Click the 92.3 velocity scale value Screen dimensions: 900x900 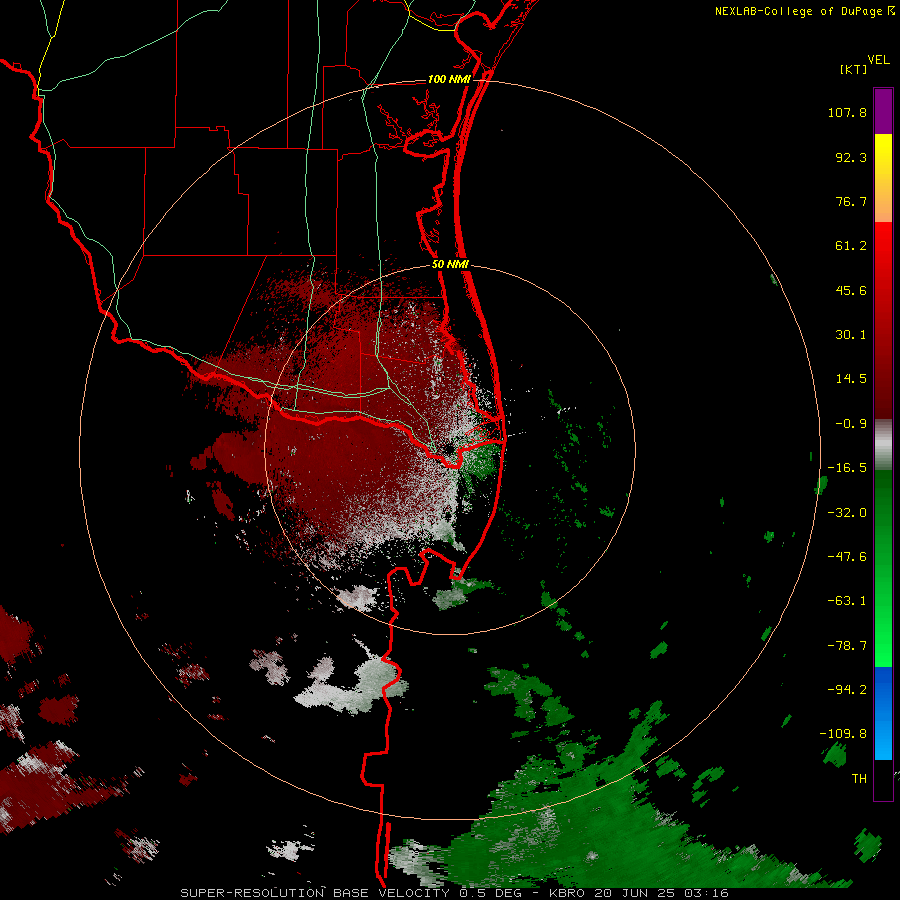coord(851,157)
